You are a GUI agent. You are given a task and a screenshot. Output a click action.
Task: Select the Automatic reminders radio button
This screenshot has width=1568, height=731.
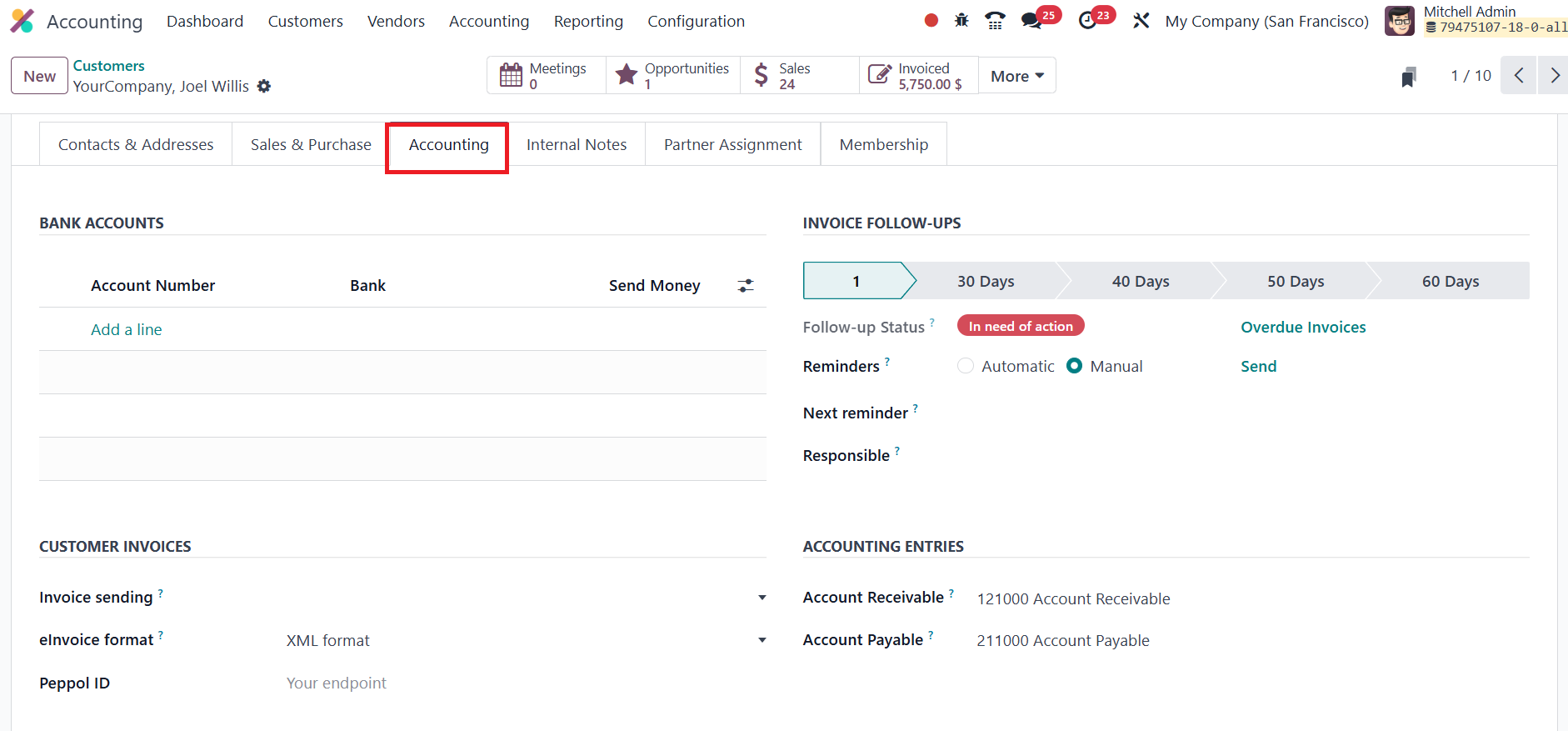coord(966,366)
